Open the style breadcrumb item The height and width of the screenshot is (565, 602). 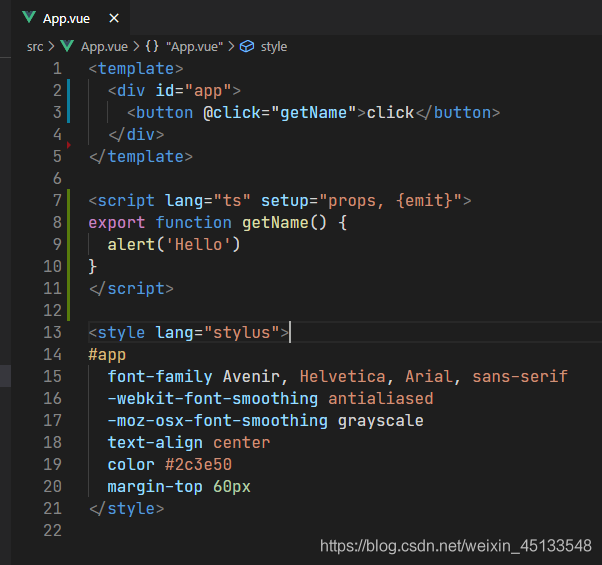pyautogui.click(x=273, y=46)
